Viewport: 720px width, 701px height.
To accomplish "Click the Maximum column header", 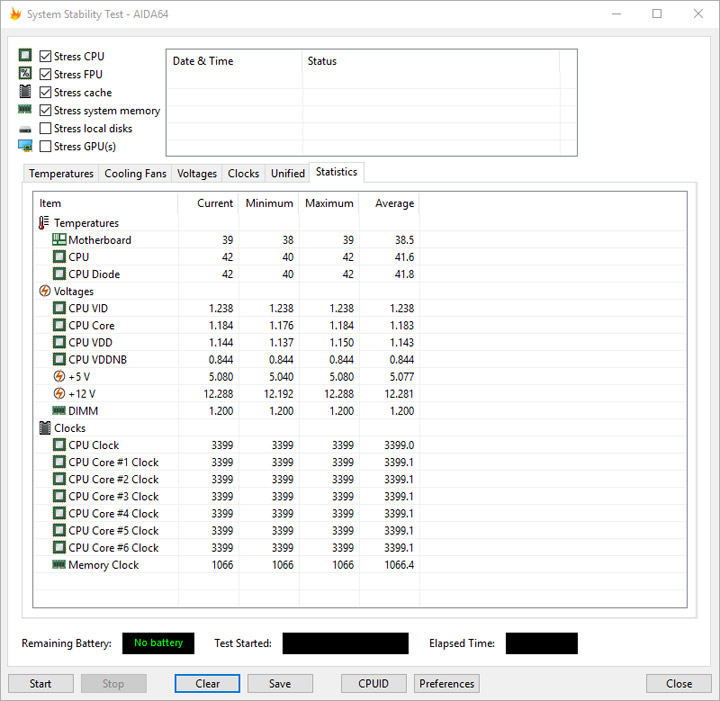I will click(329, 203).
